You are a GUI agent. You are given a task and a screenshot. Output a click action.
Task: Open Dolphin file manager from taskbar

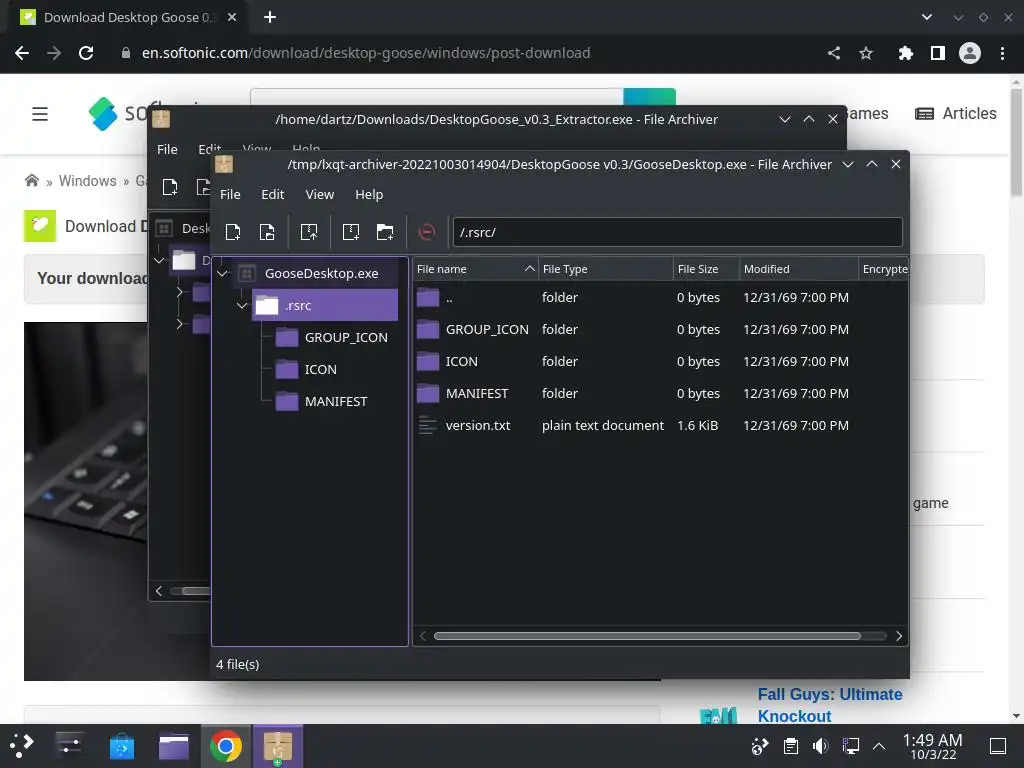tap(174, 746)
